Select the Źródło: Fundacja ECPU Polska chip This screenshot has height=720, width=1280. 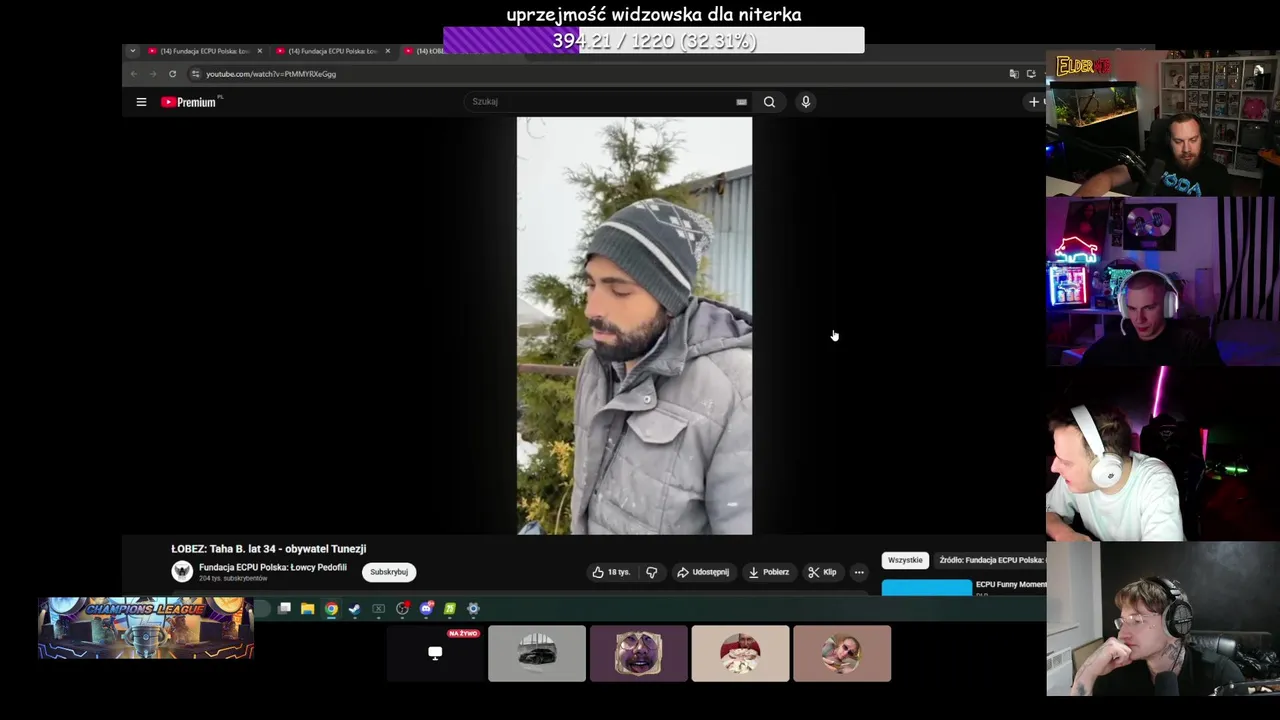point(991,560)
